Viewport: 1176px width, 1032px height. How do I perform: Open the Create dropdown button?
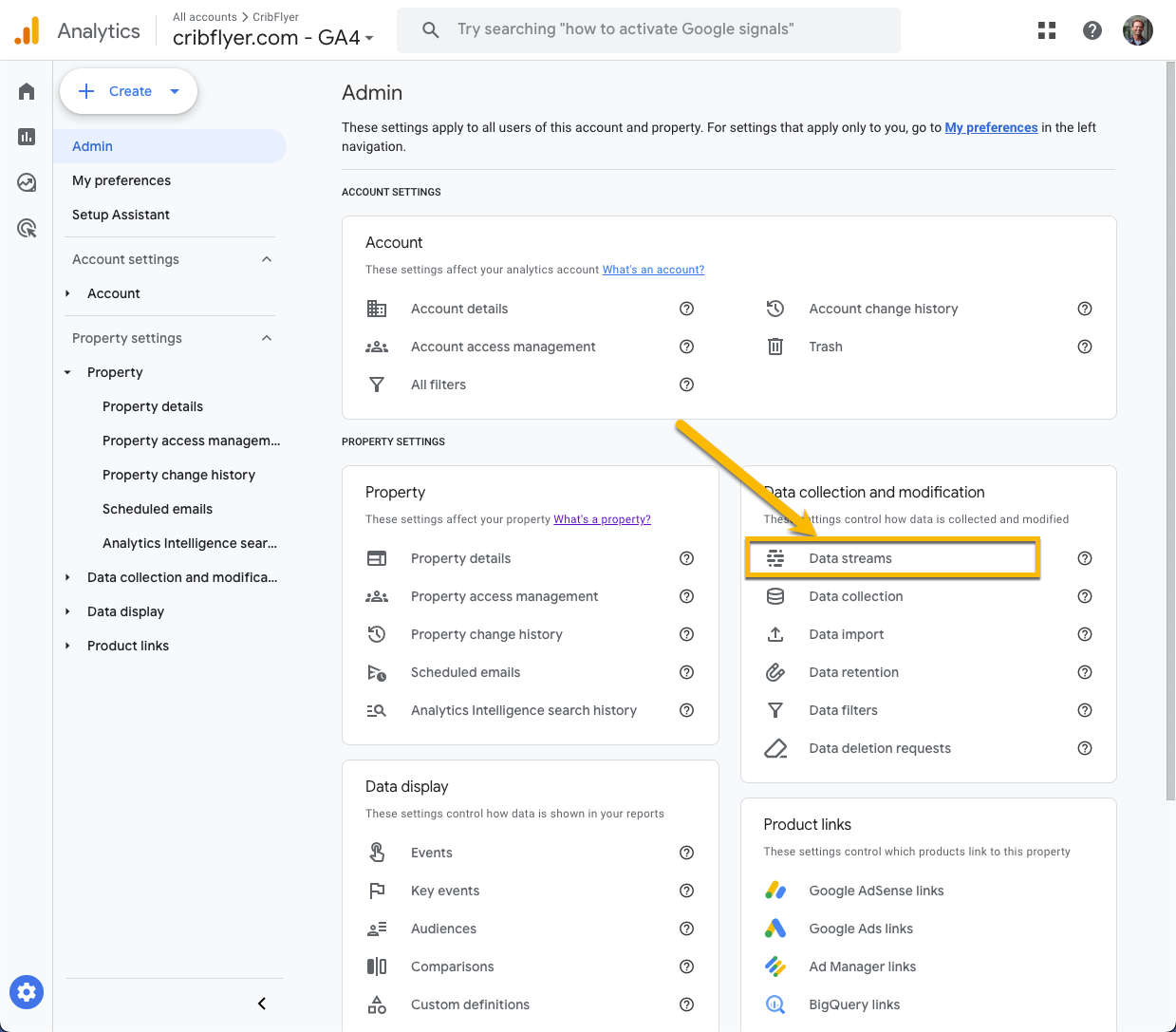[128, 91]
